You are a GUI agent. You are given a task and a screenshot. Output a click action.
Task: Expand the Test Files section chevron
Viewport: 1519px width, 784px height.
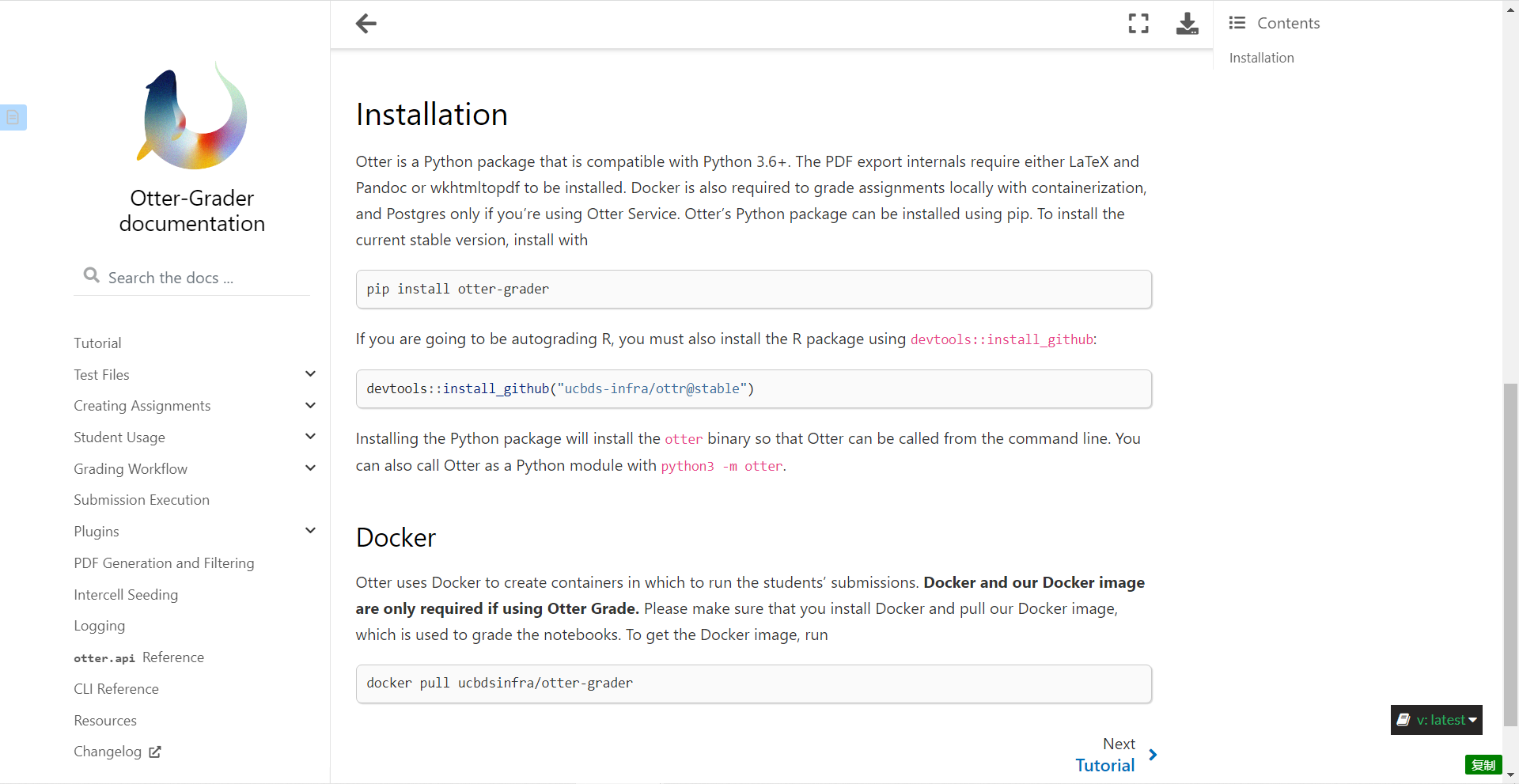pyautogui.click(x=310, y=373)
